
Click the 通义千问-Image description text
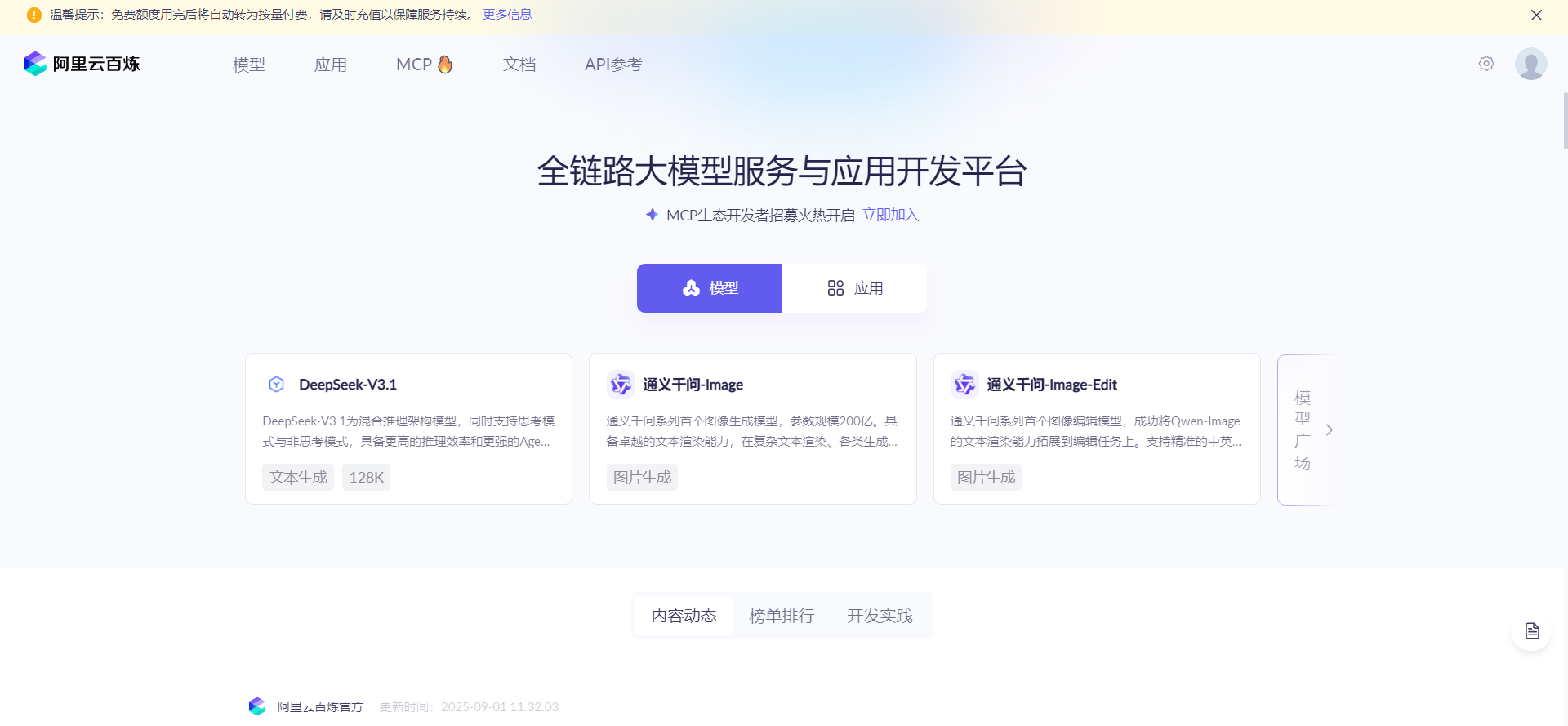click(752, 431)
